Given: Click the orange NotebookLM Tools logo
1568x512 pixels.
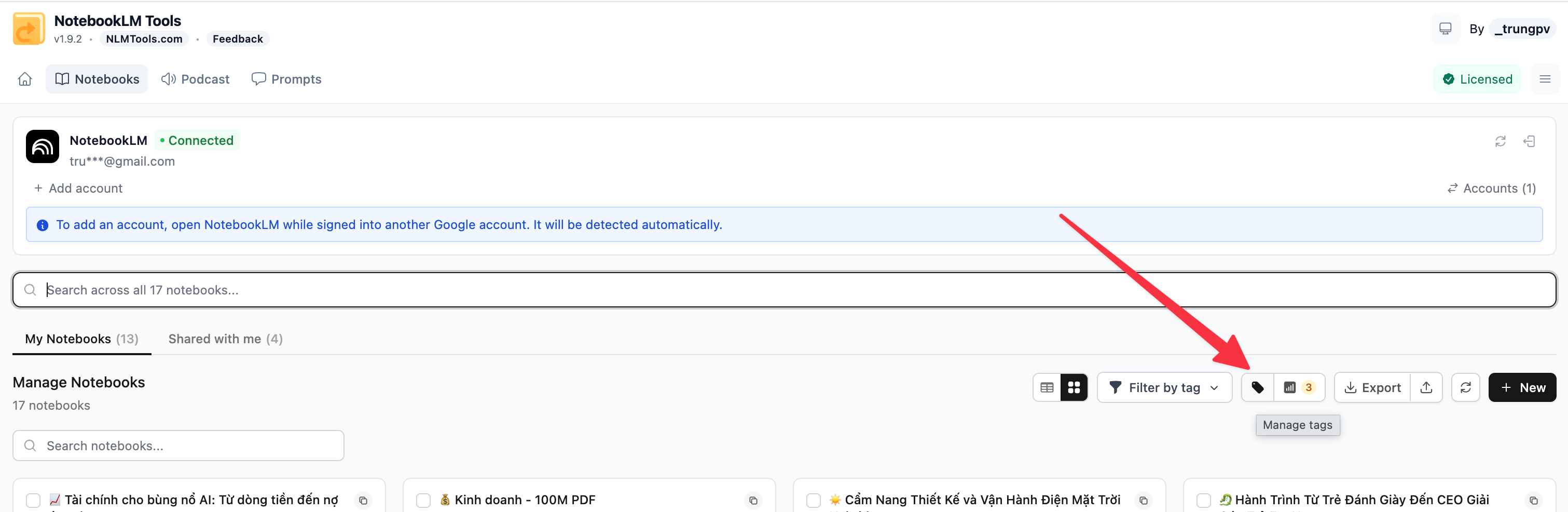Looking at the screenshot, I should [29, 29].
